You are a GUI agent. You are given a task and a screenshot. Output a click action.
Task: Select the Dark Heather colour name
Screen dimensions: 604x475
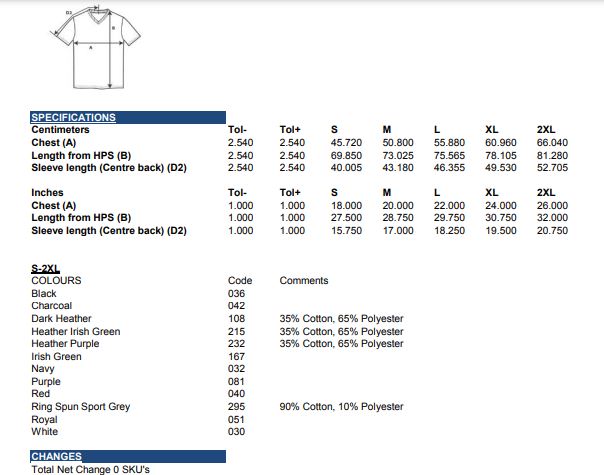[61, 319]
